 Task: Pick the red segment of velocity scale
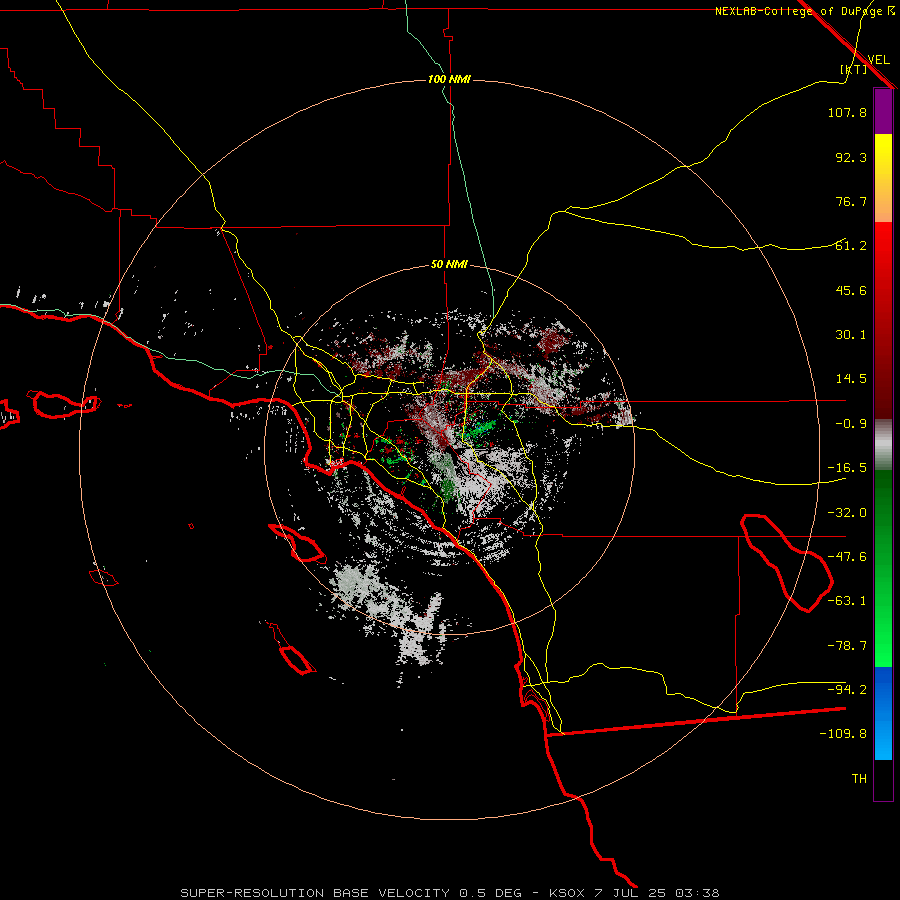(x=883, y=320)
